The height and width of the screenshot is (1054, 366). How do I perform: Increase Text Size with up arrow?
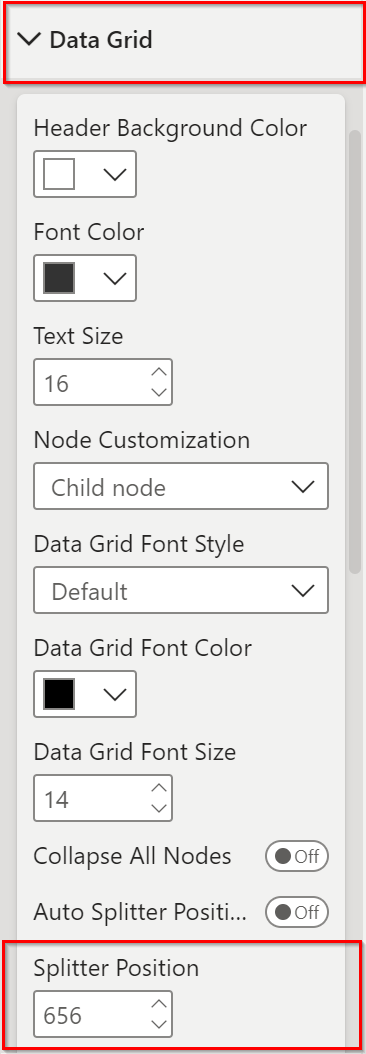[159, 372]
